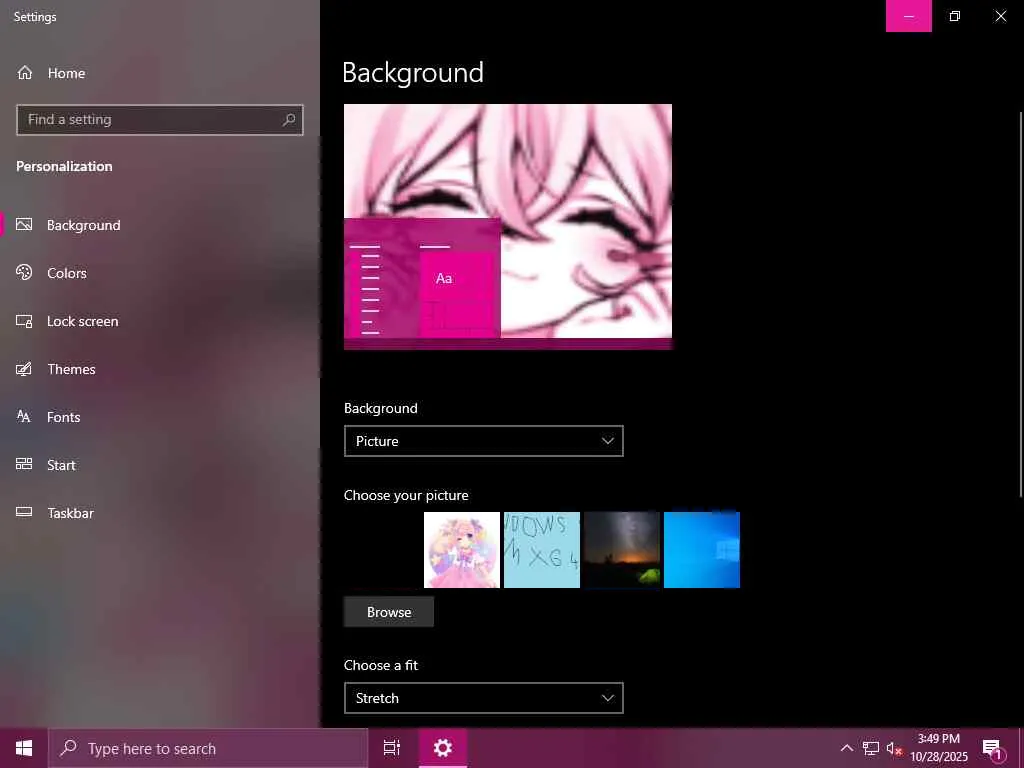Restore down the Settings window
The image size is (1024, 768).
click(x=955, y=16)
